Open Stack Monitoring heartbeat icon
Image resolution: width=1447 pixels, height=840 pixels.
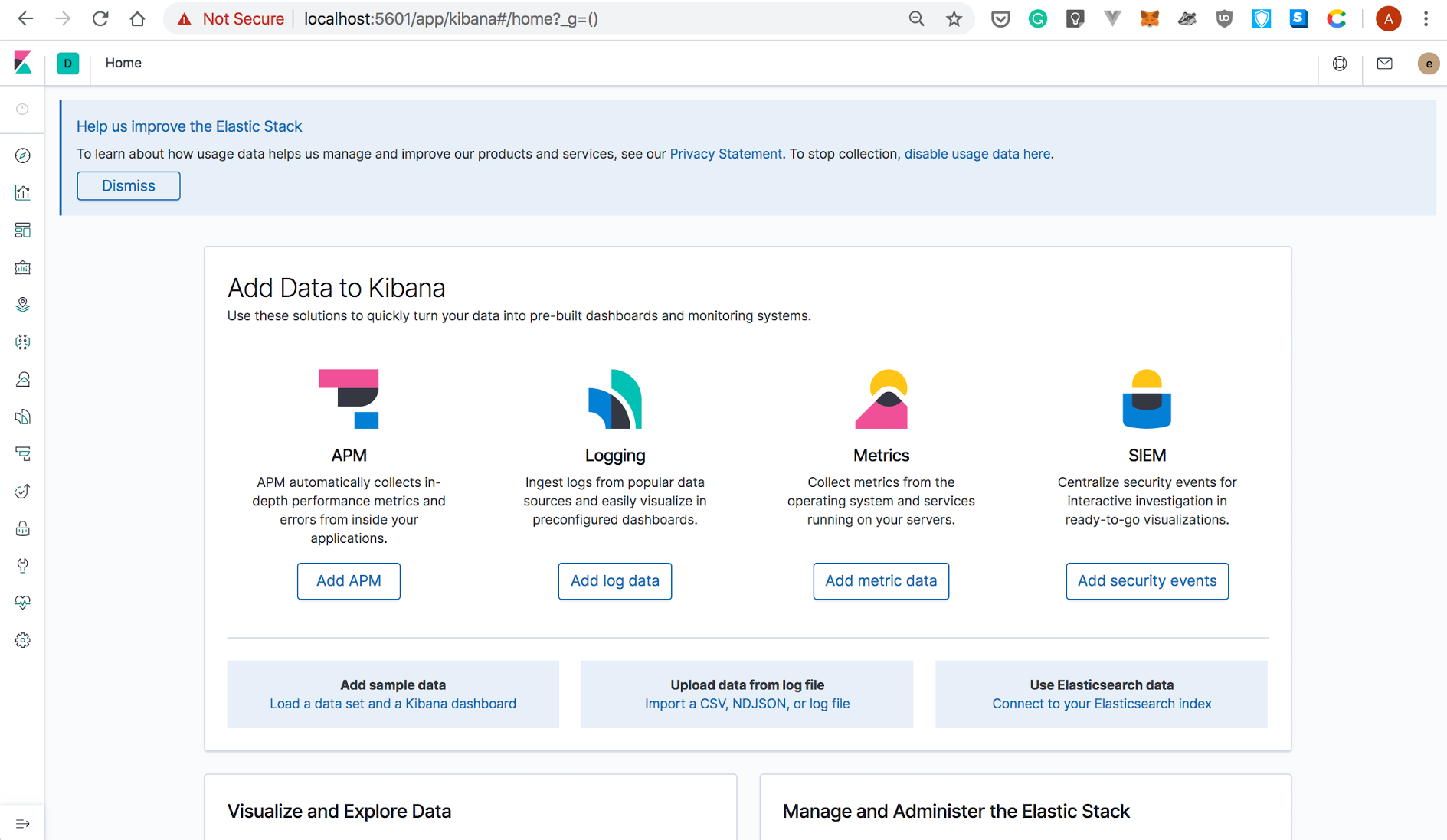coord(23,603)
